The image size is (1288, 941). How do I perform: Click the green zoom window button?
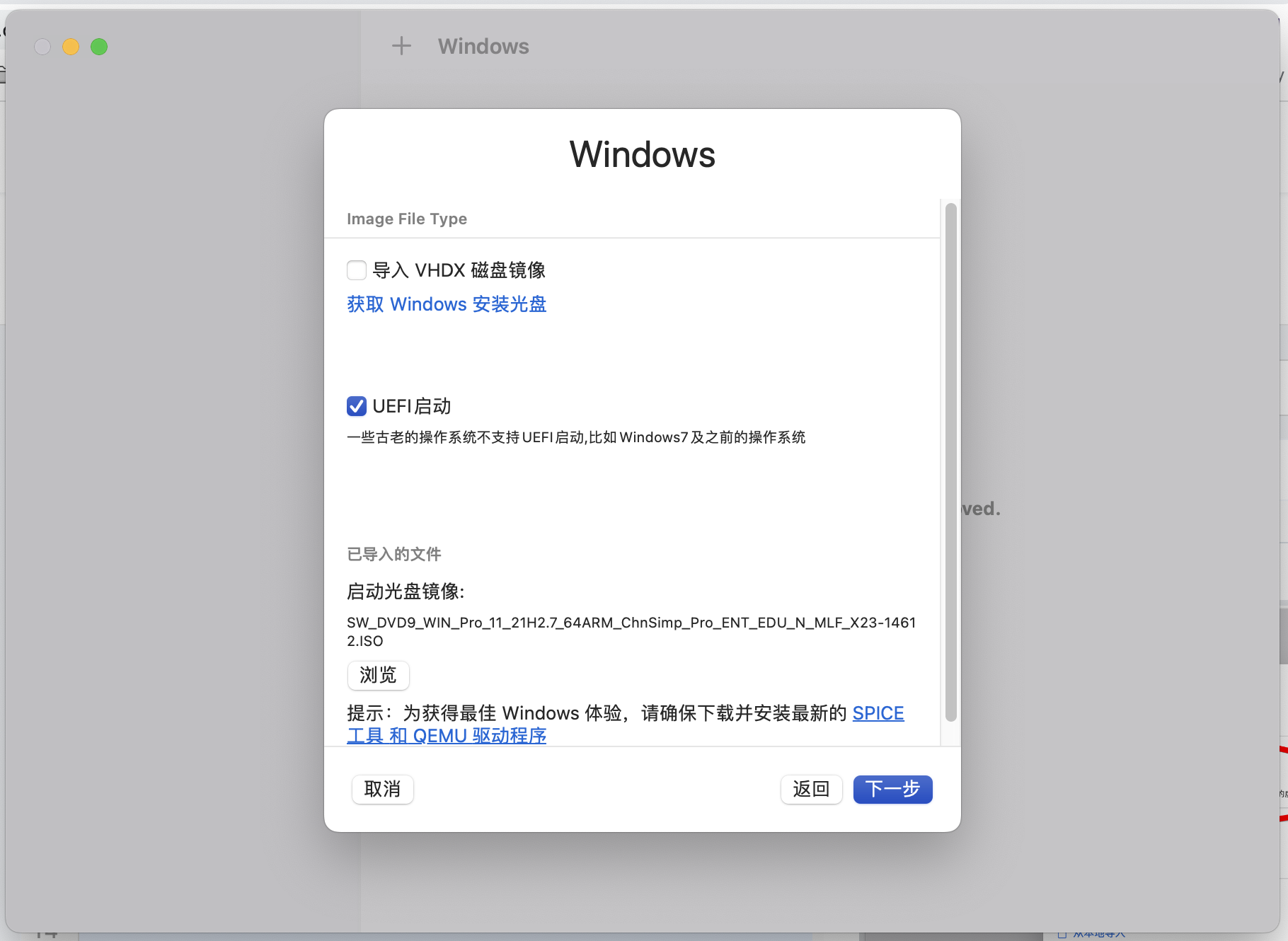(99, 47)
